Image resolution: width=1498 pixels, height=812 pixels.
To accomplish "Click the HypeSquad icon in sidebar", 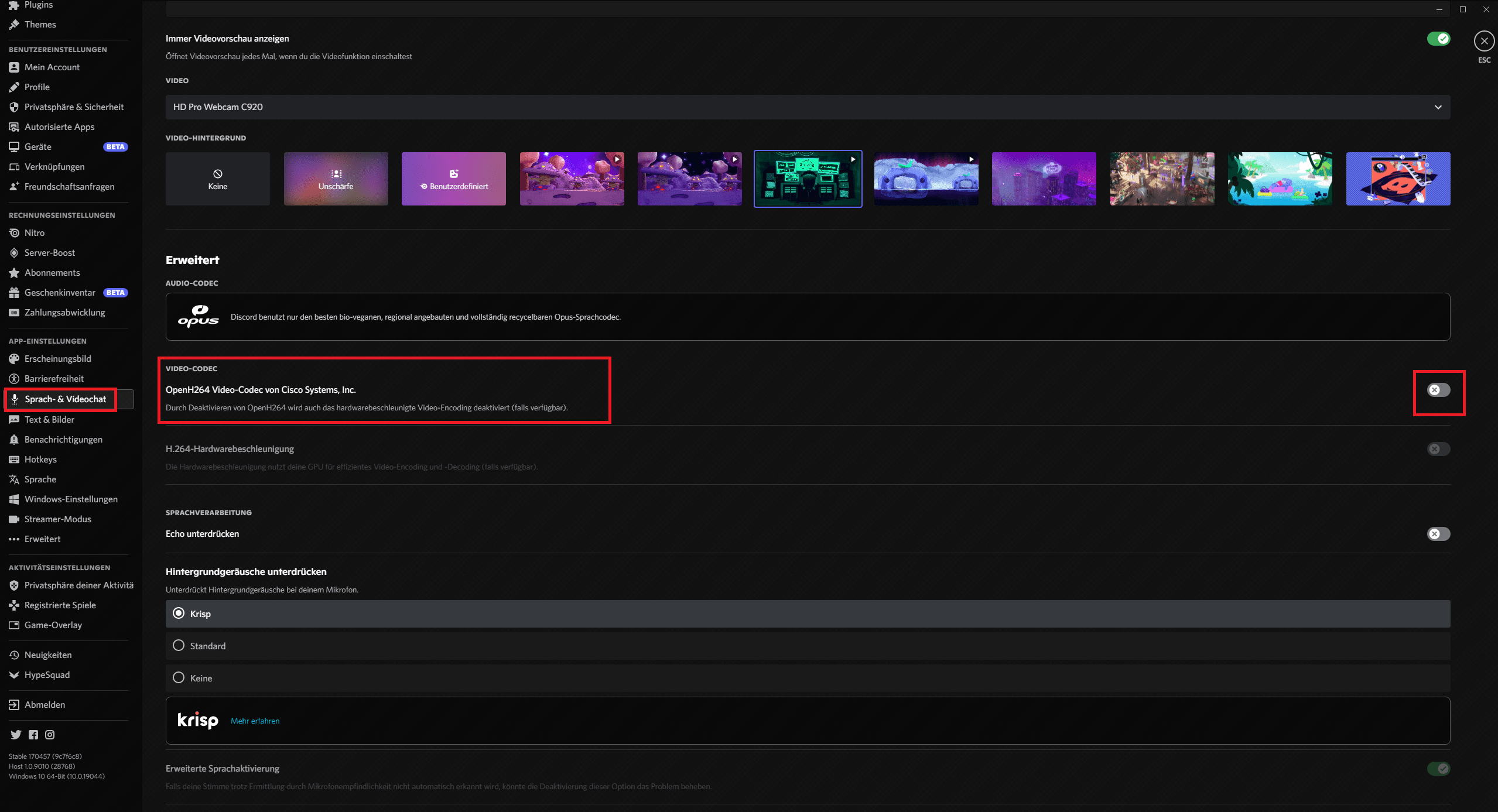I will pos(14,675).
